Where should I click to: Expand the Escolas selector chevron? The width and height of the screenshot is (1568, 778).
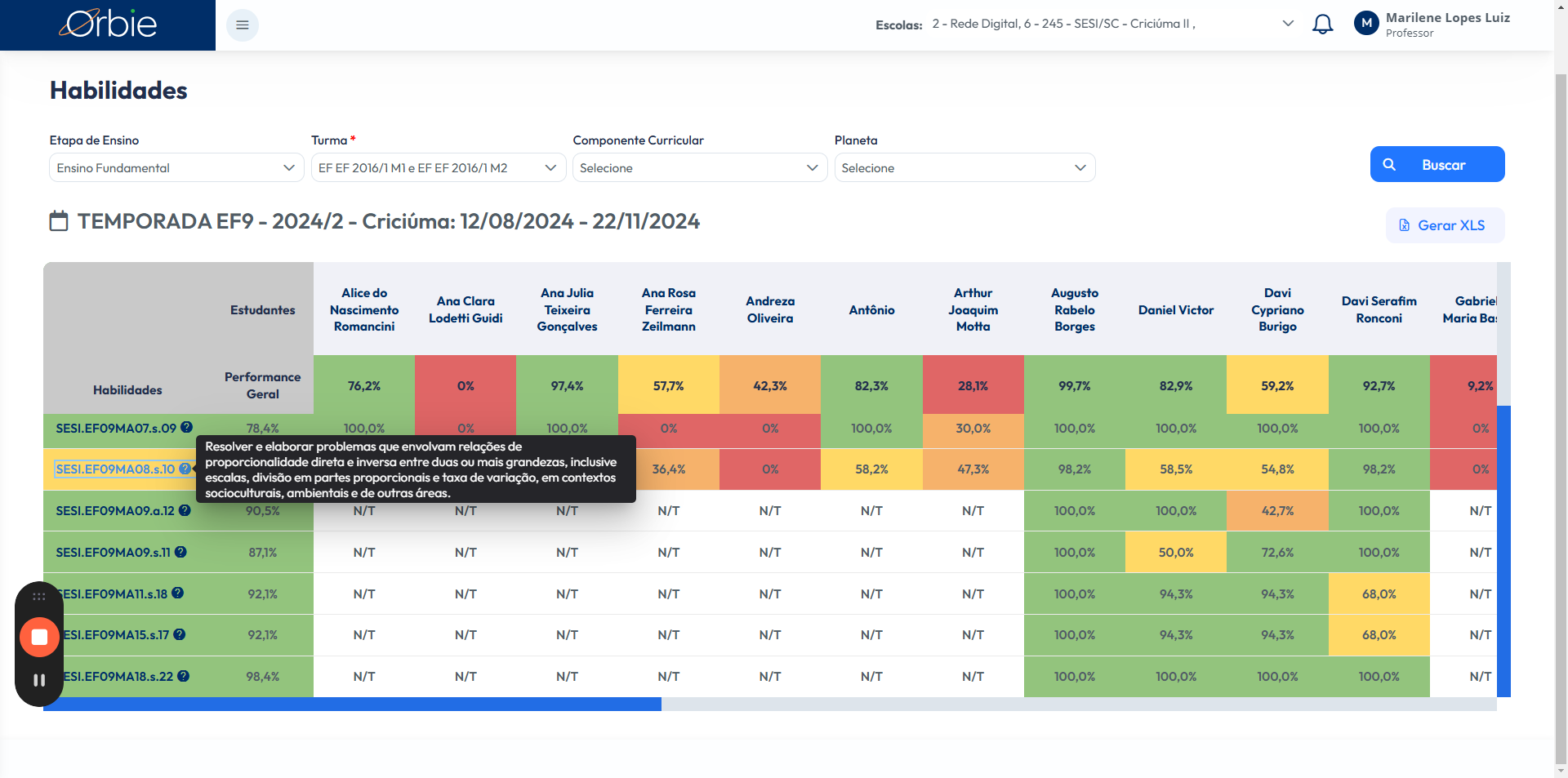coord(1288,24)
